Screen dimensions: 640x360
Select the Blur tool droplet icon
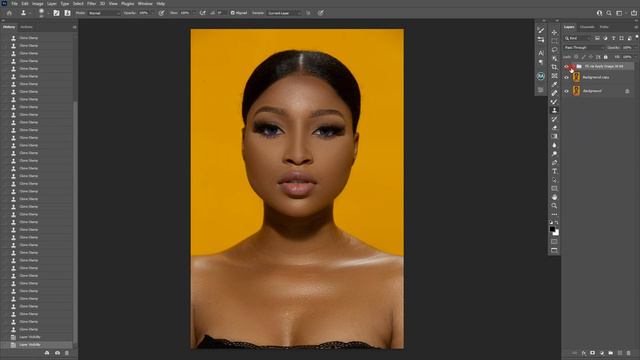tap(554, 145)
